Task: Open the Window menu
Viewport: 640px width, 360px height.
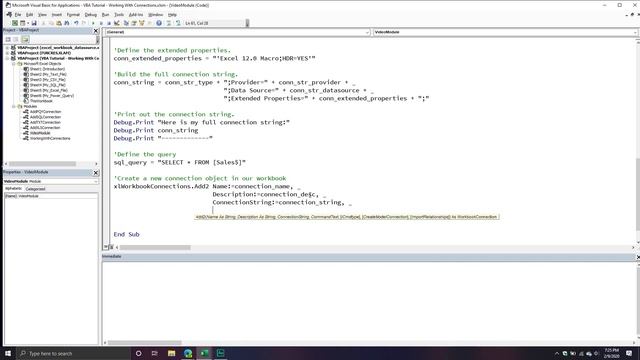Action: tap(156, 15)
